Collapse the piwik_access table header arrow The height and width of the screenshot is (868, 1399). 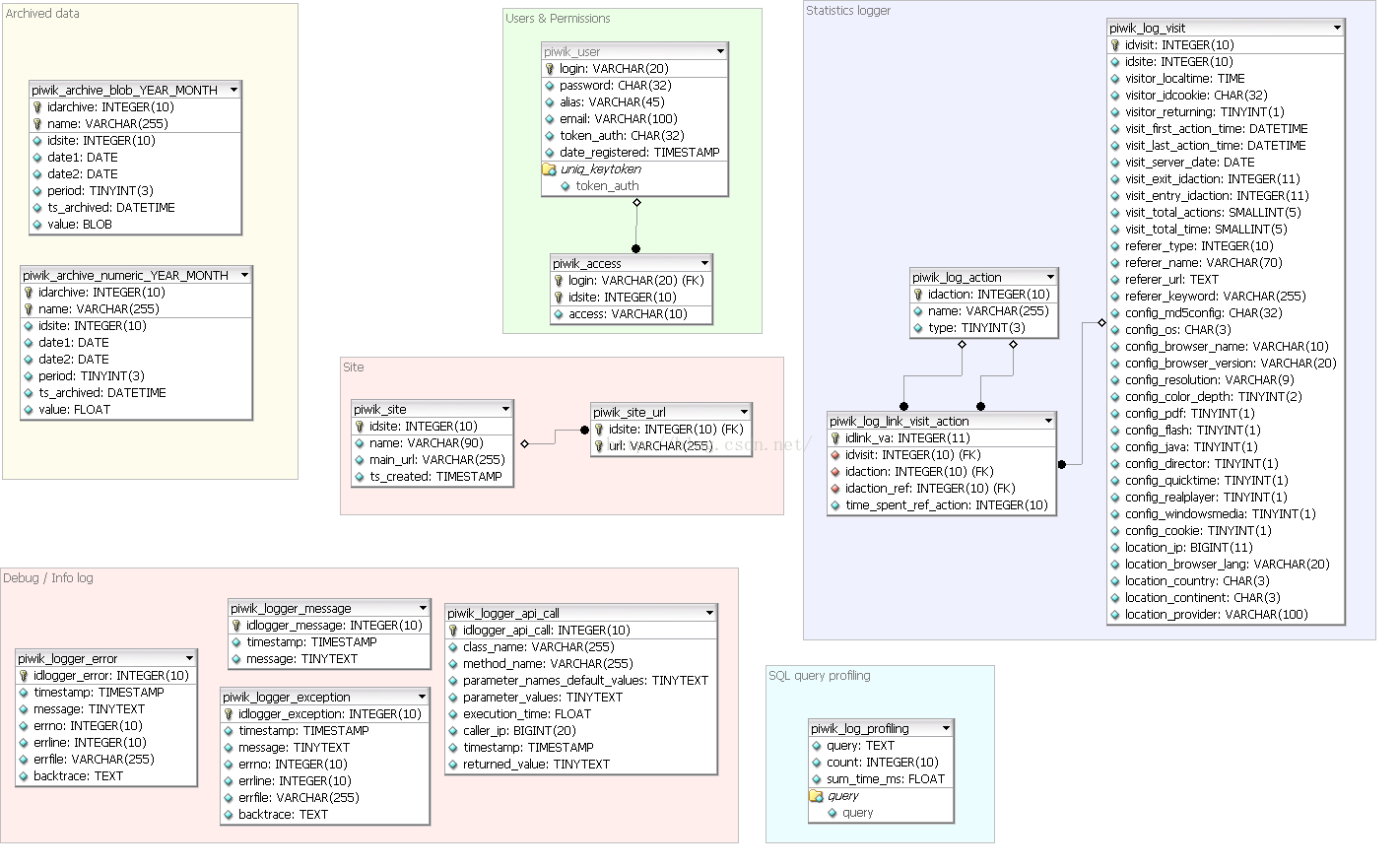(x=704, y=263)
